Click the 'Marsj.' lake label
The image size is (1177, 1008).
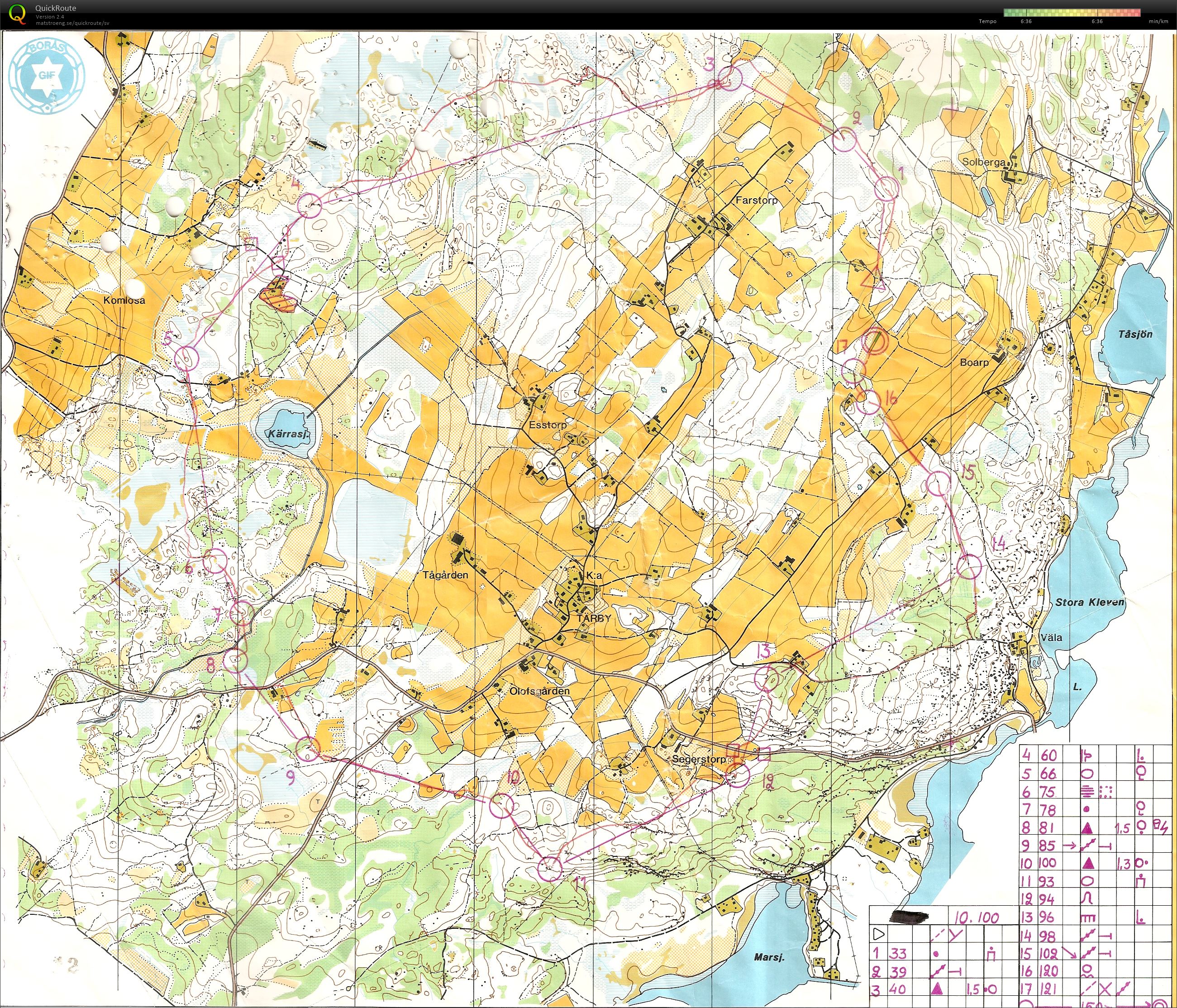point(769,957)
